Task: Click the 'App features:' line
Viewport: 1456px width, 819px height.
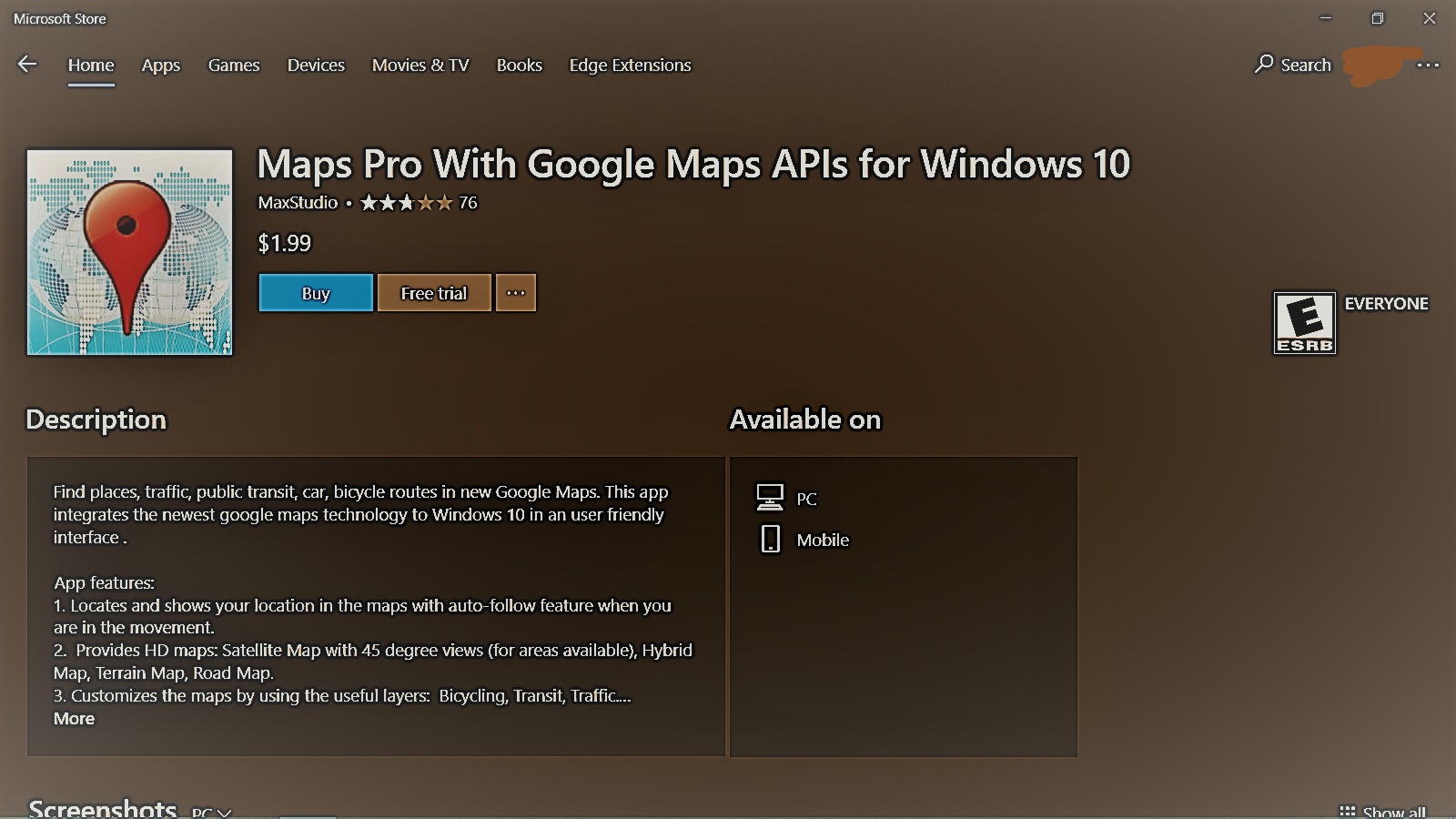Action: tap(104, 582)
